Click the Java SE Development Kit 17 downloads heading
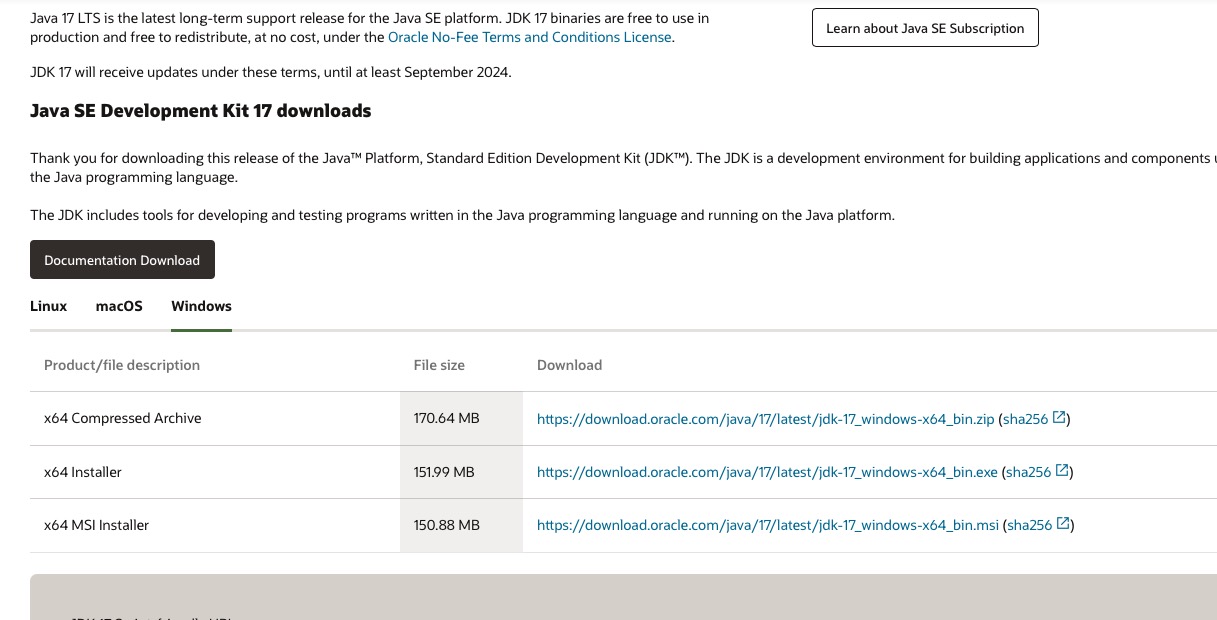The image size is (1217, 620). click(200, 111)
